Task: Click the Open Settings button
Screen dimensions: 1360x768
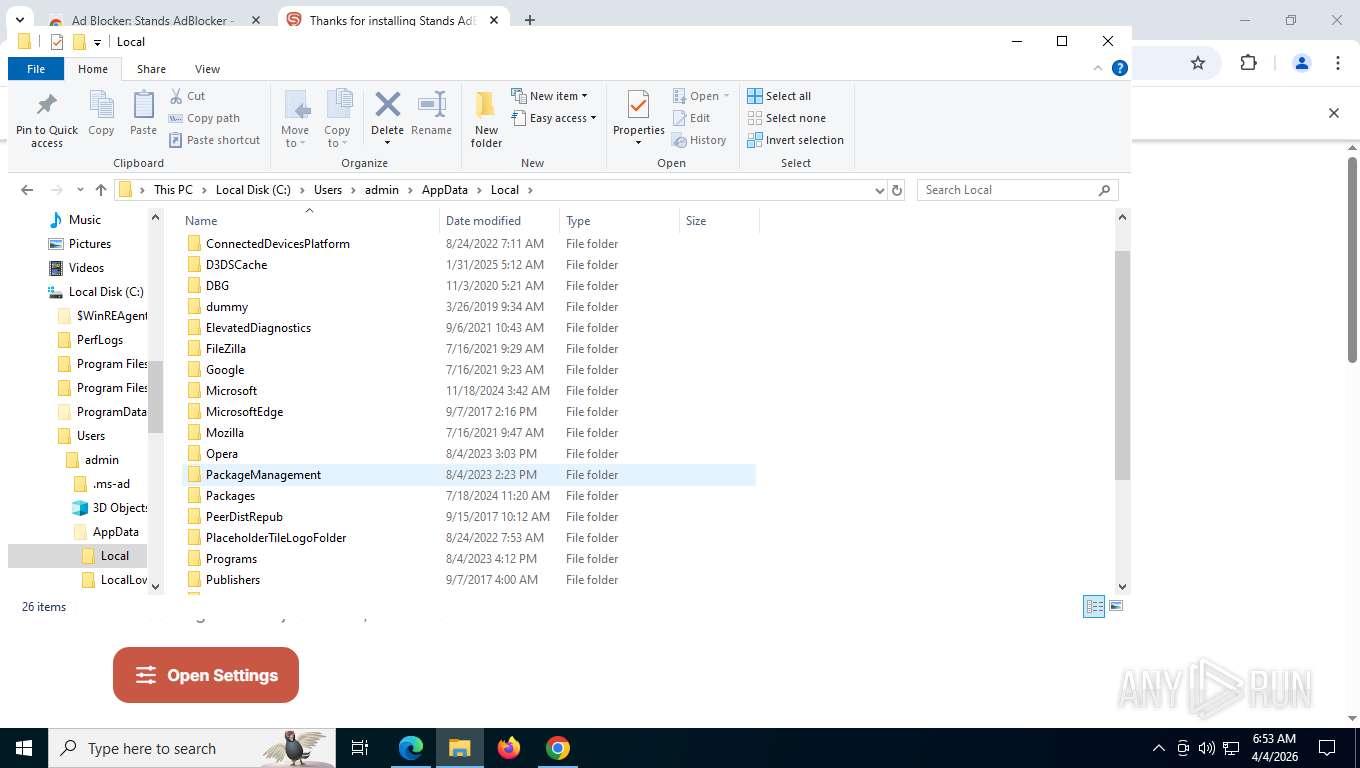Action: (x=206, y=675)
